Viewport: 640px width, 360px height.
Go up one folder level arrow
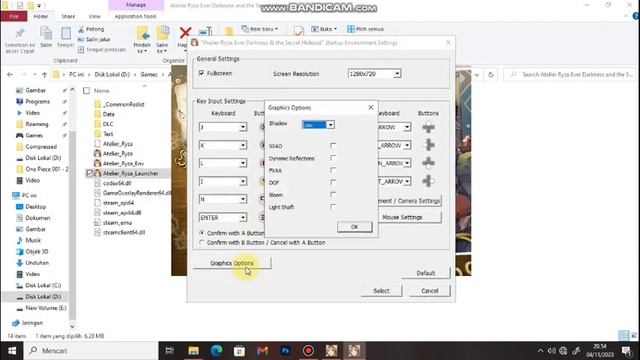click(x=44, y=75)
